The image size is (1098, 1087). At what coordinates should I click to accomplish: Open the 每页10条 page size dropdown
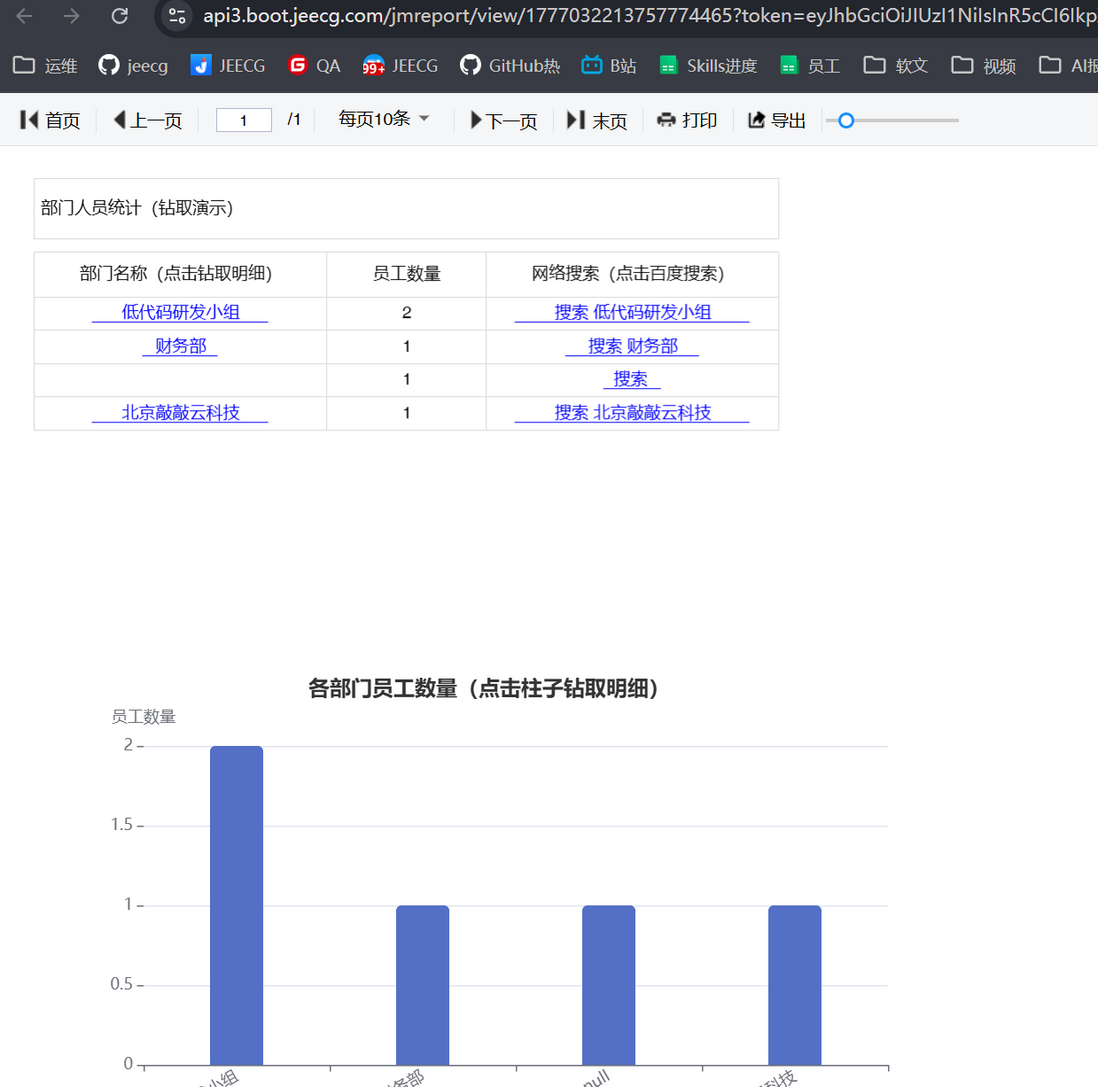click(x=381, y=119)
